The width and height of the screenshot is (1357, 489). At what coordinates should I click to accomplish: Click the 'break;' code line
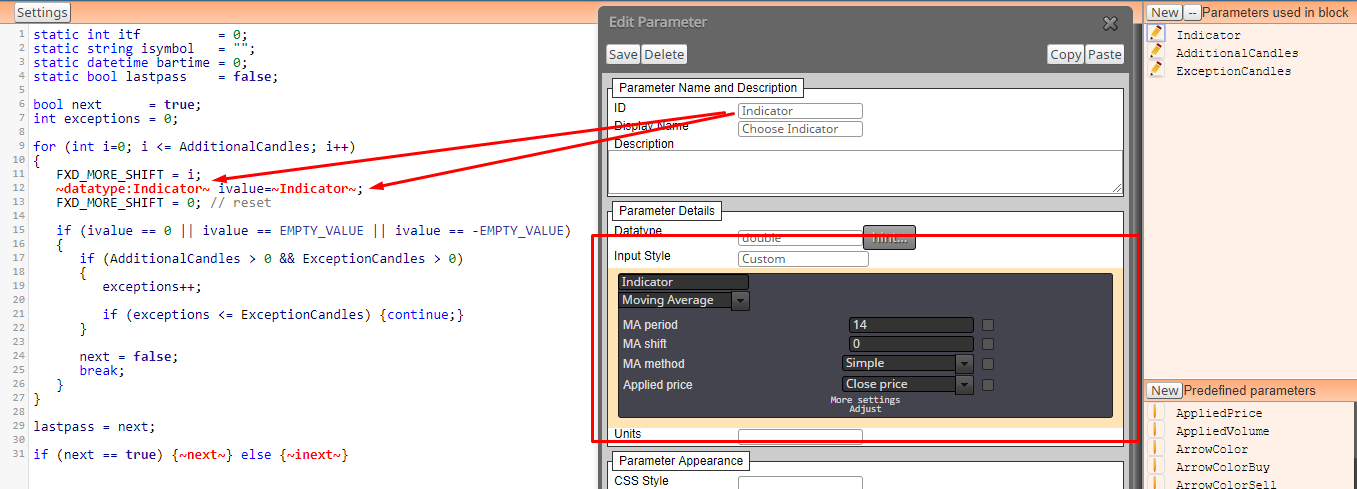tap(103, 370)
